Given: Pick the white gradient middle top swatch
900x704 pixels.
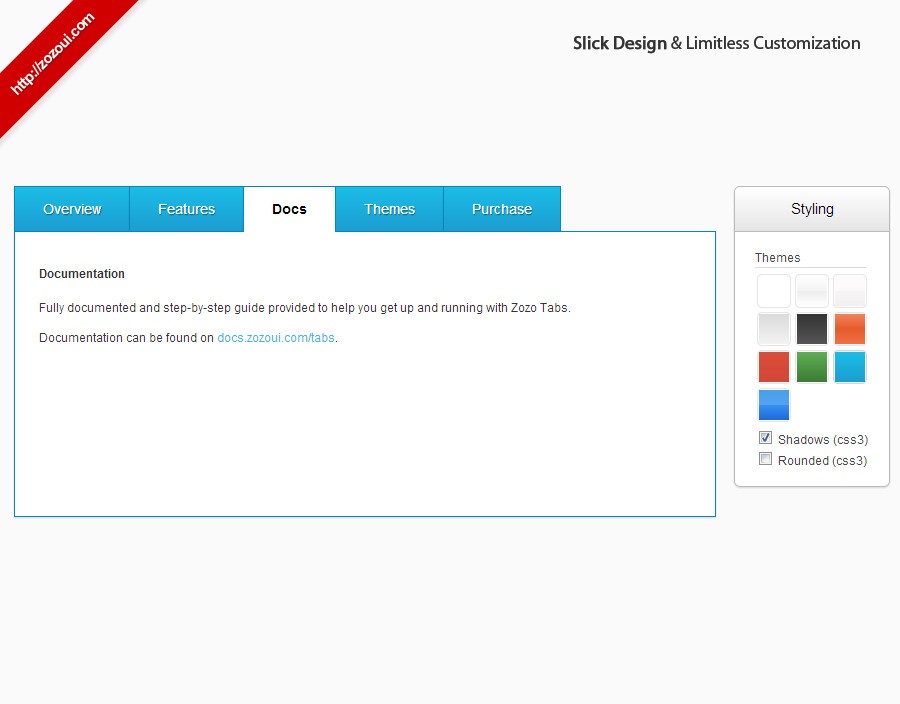Looking at the screenshot, I should [x=812, y=291].
